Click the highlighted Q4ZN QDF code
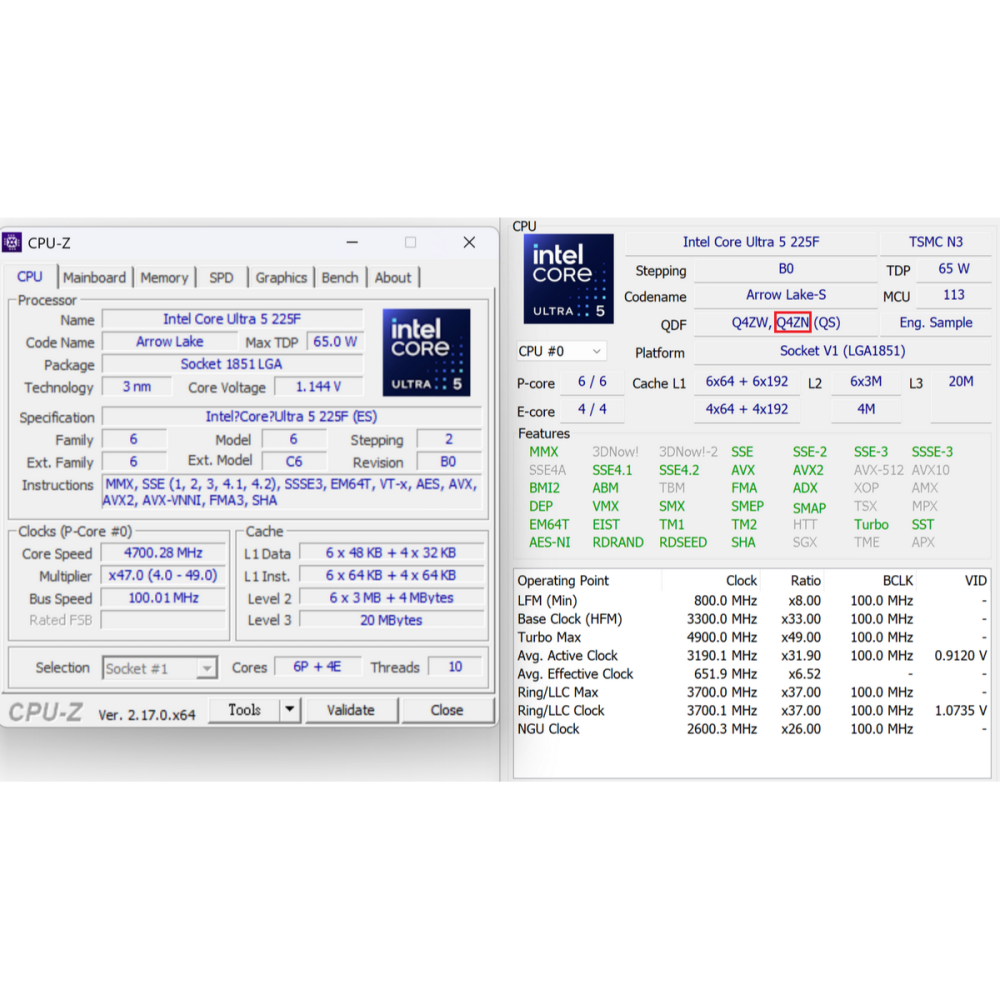Viewport: 1000px width, 1000px height. tap(792, 322)
